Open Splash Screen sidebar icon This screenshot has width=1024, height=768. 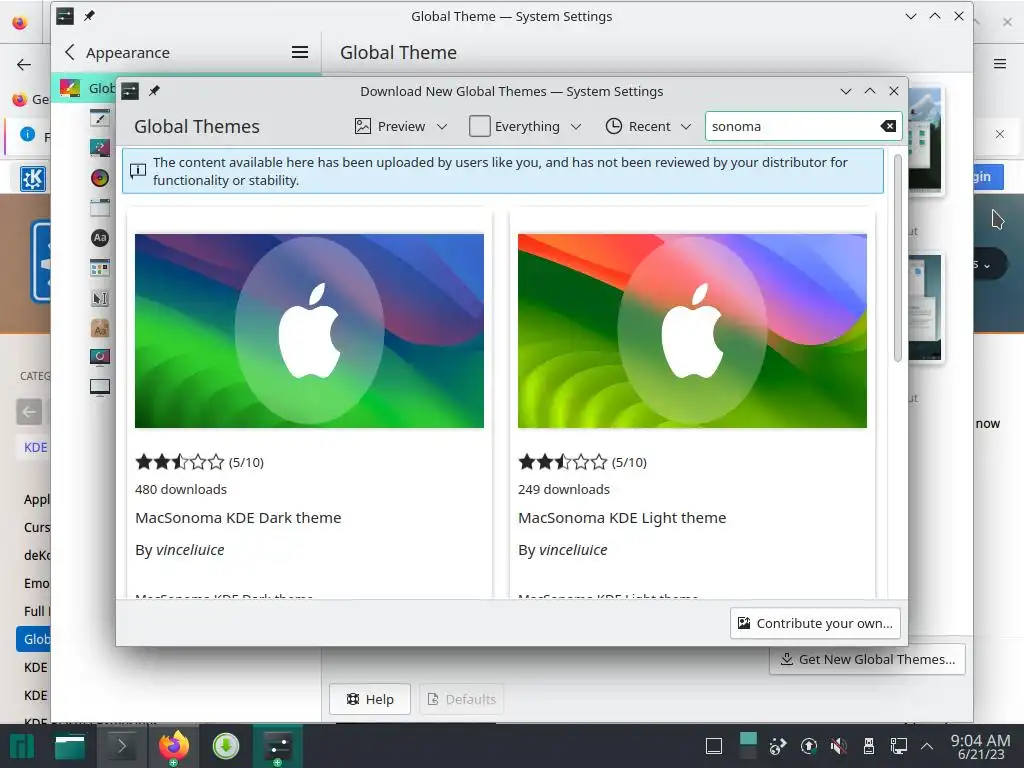click(x=100, y=357)
